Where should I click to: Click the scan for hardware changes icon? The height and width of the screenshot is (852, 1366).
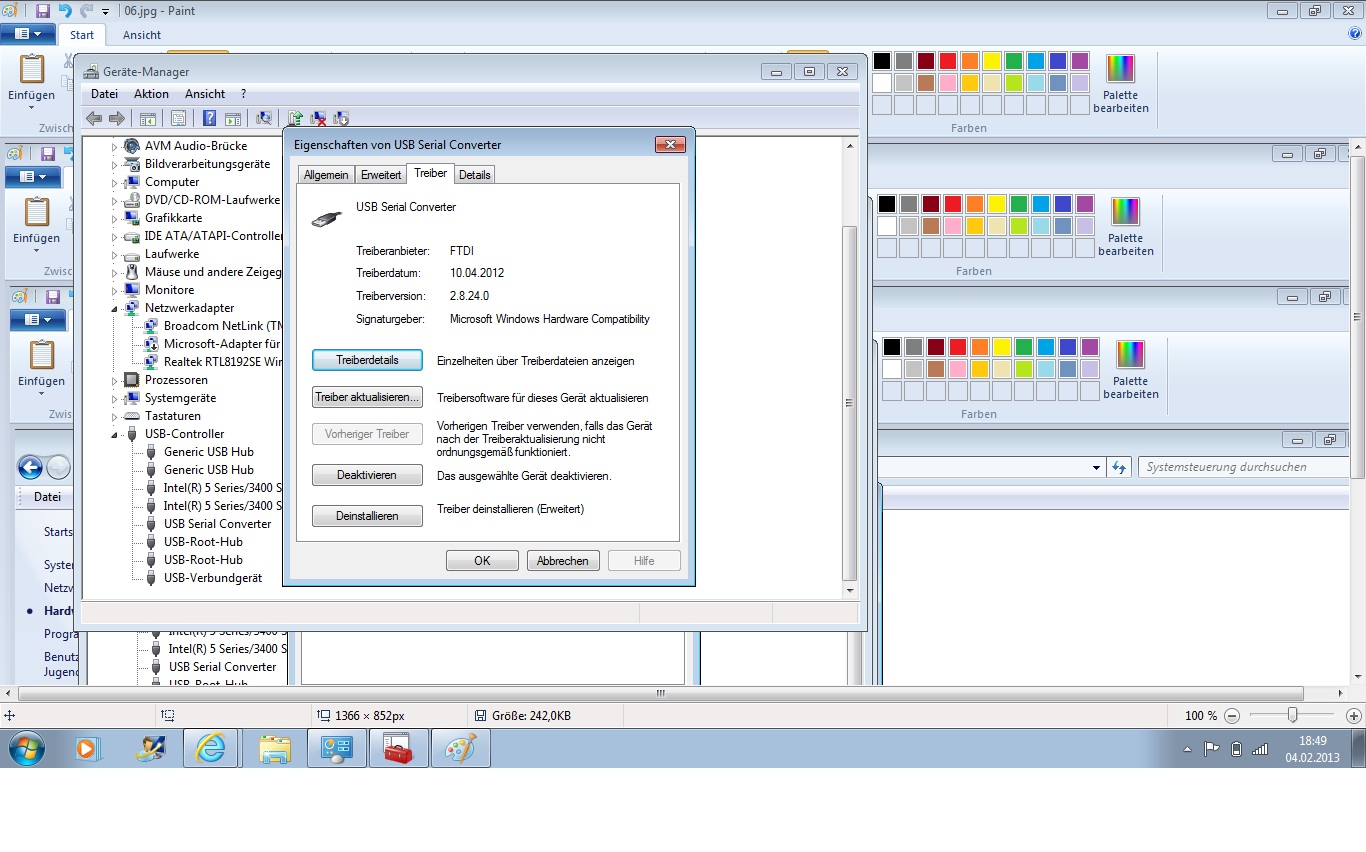(264, 118)
